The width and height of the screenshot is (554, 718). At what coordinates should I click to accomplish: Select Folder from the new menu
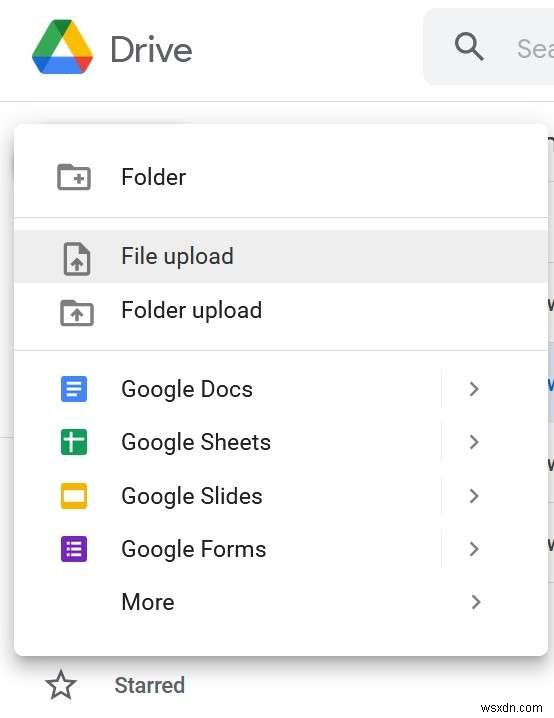pos(281,177)
